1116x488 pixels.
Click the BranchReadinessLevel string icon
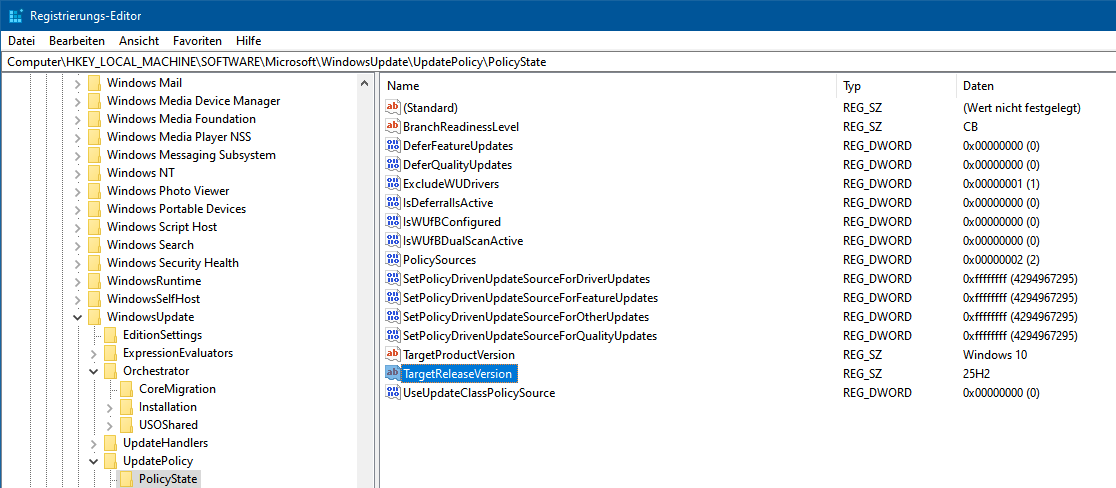click(x=392, y=127)
